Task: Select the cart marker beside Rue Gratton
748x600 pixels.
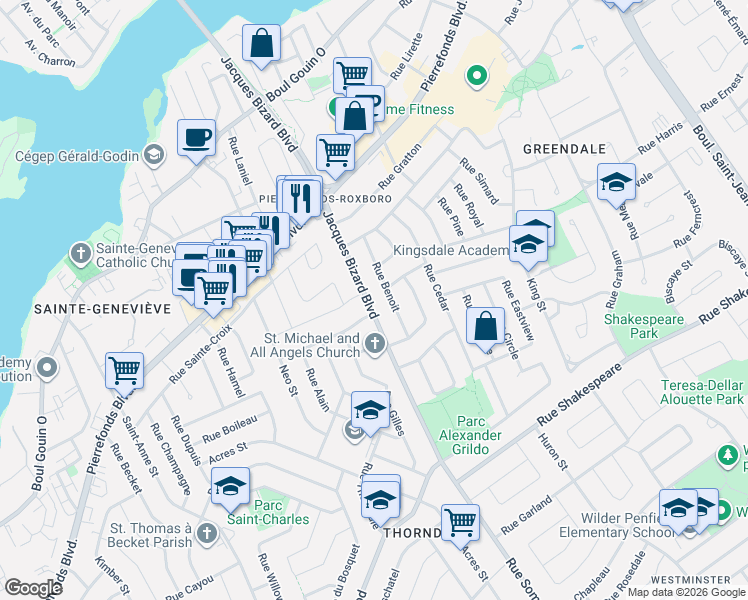Action: tap(335, 153)
